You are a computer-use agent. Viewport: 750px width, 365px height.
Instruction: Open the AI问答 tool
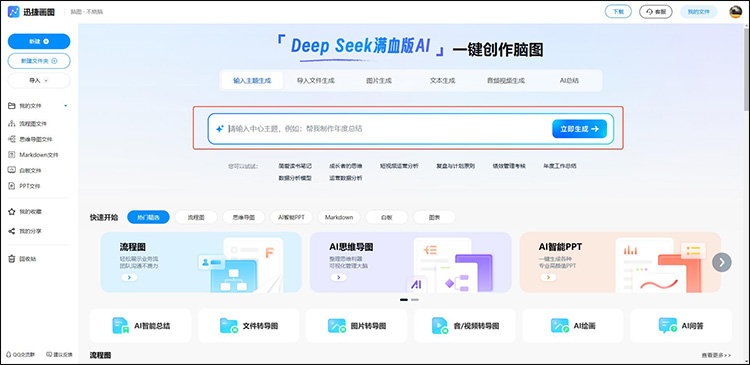(x=681, y=326)
